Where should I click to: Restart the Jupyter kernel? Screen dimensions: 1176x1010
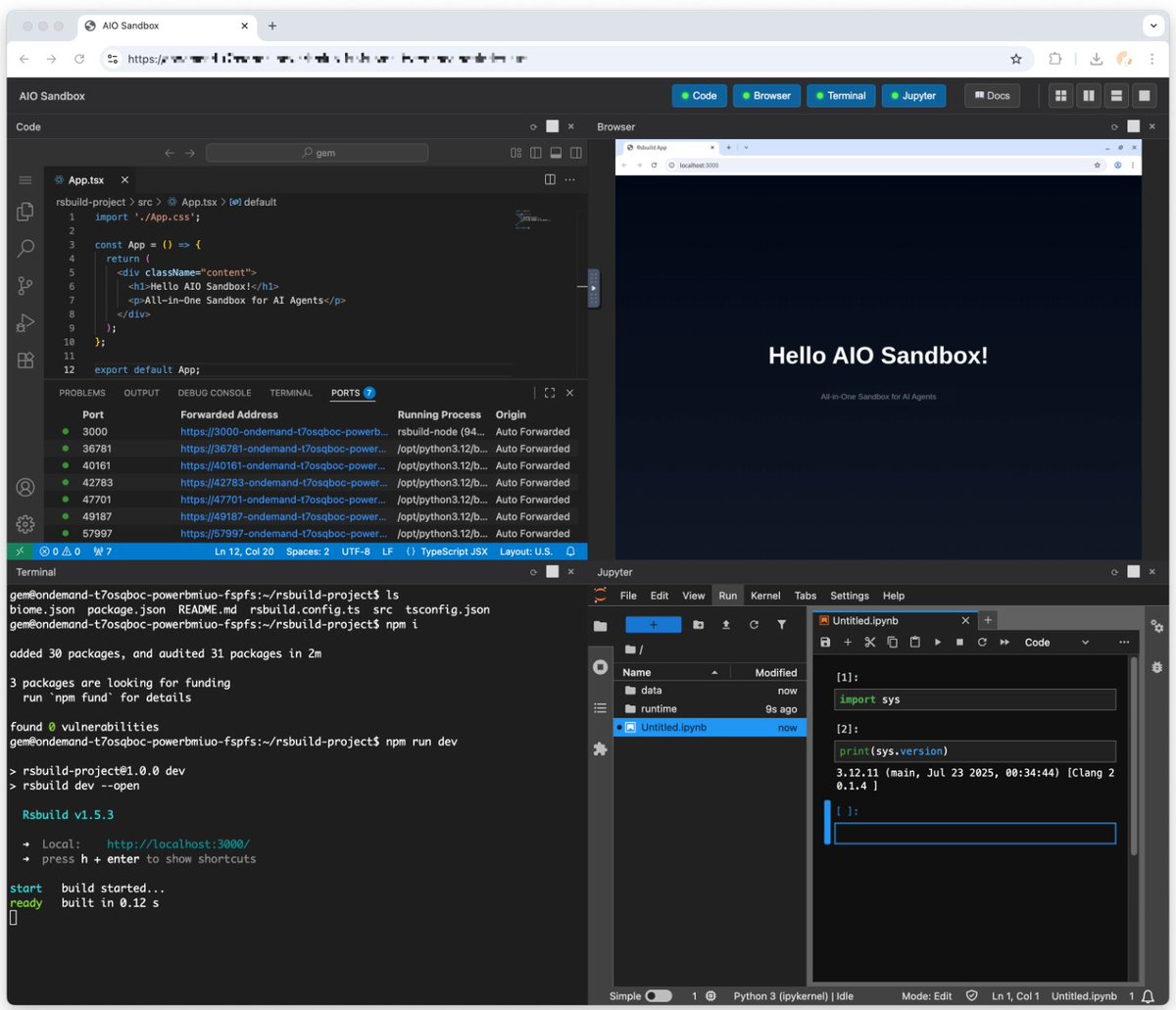click(982, 643)
